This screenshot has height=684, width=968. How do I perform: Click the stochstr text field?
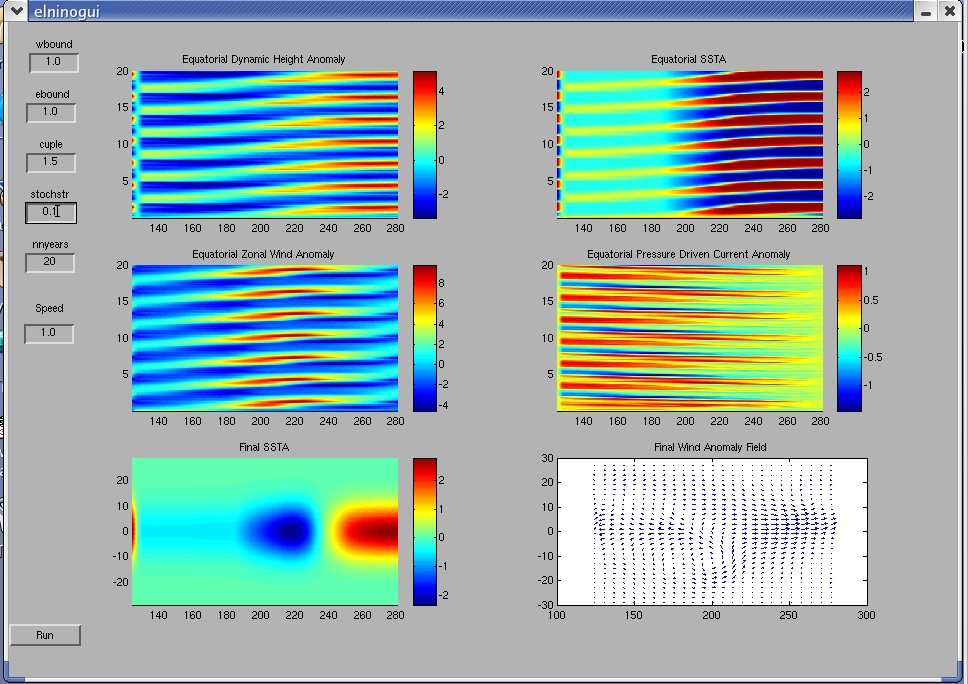51,212
